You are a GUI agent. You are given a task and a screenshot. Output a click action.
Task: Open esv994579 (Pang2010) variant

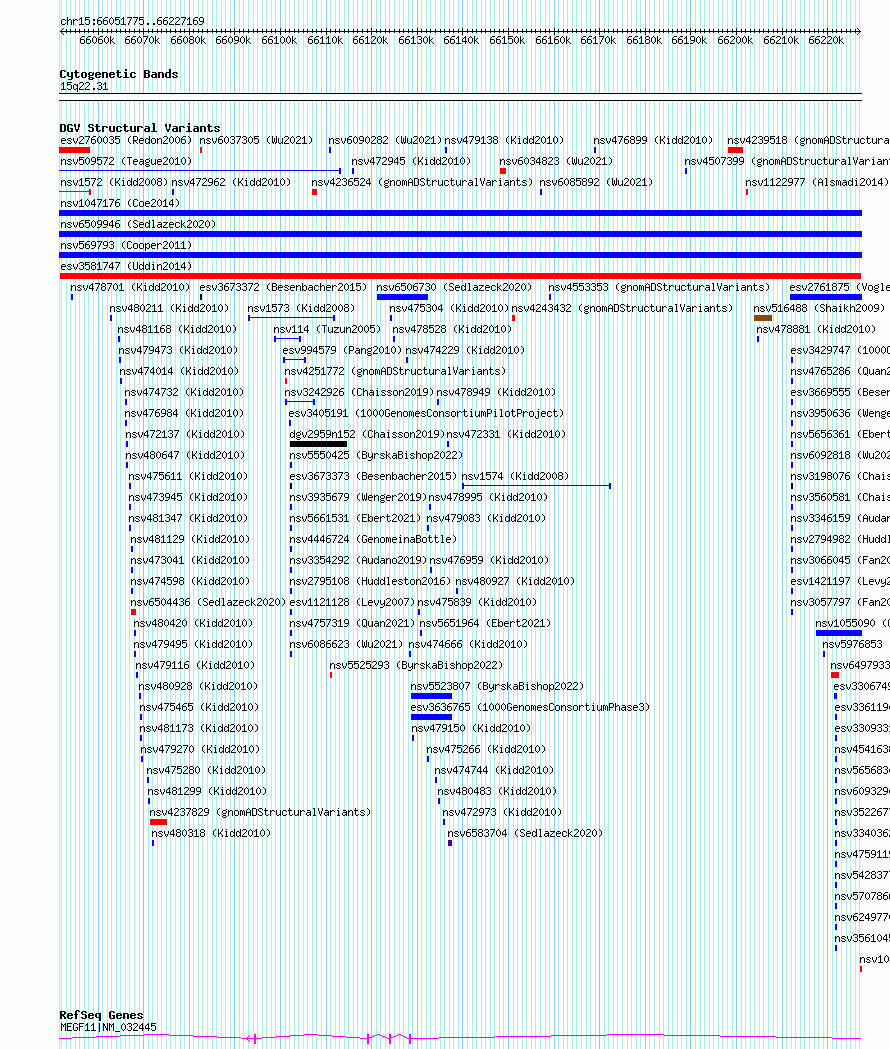[342, 349]
